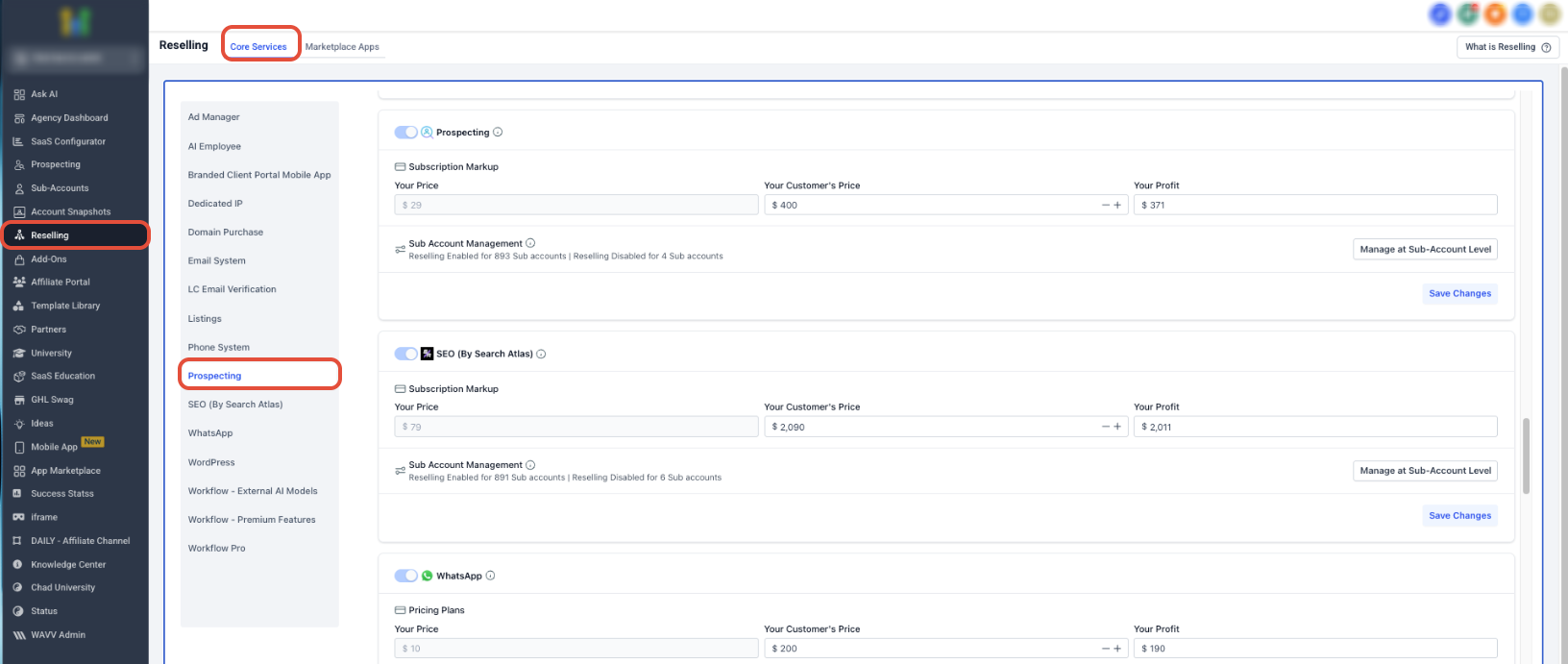Click info icon beside WhatsApp card title
The image size is (1568, 664).
490,576
